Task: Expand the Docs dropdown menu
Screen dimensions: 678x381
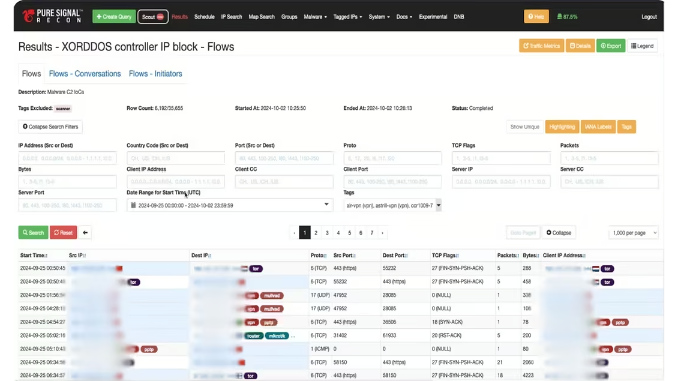Action: click(404, 17)
